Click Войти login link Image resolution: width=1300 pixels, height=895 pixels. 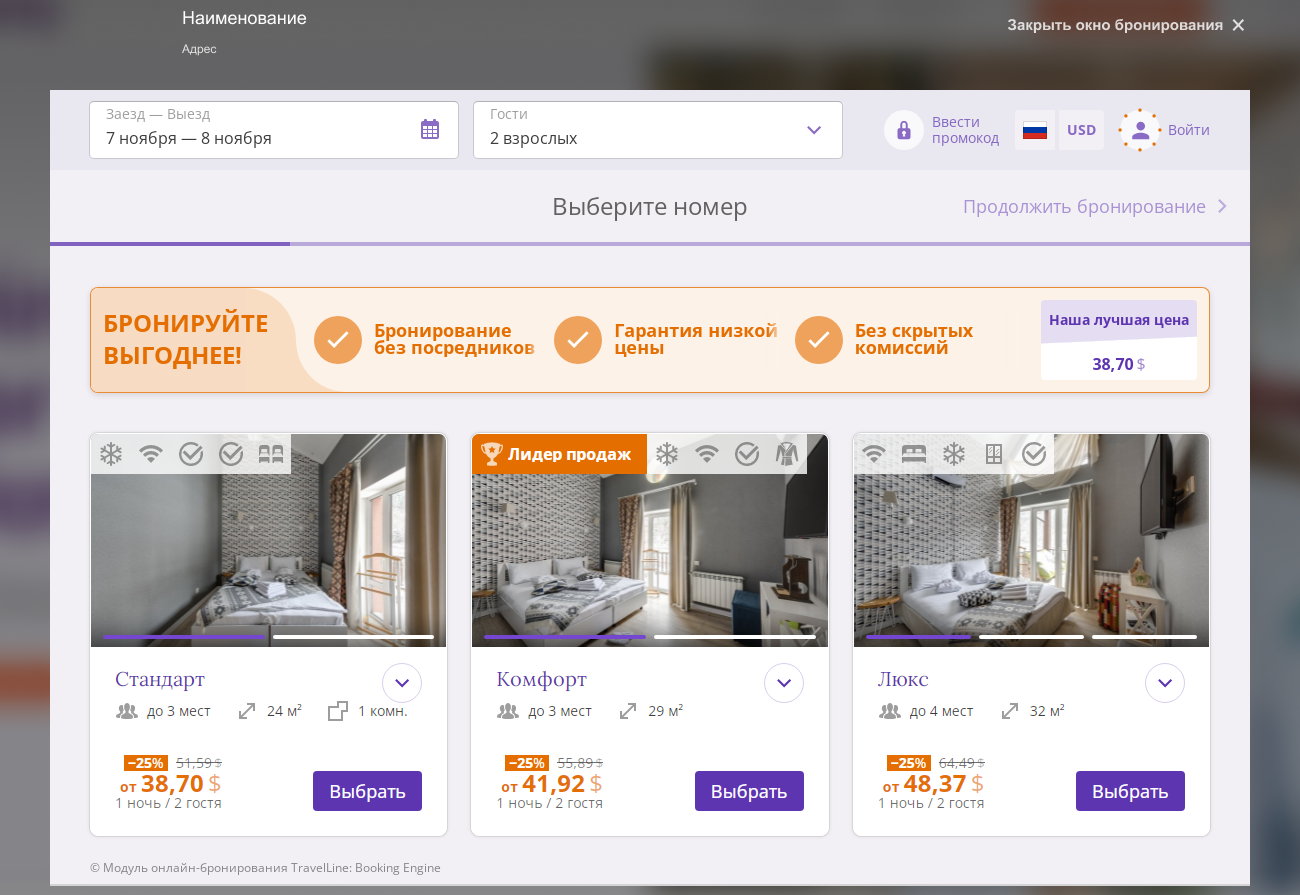1189,130
